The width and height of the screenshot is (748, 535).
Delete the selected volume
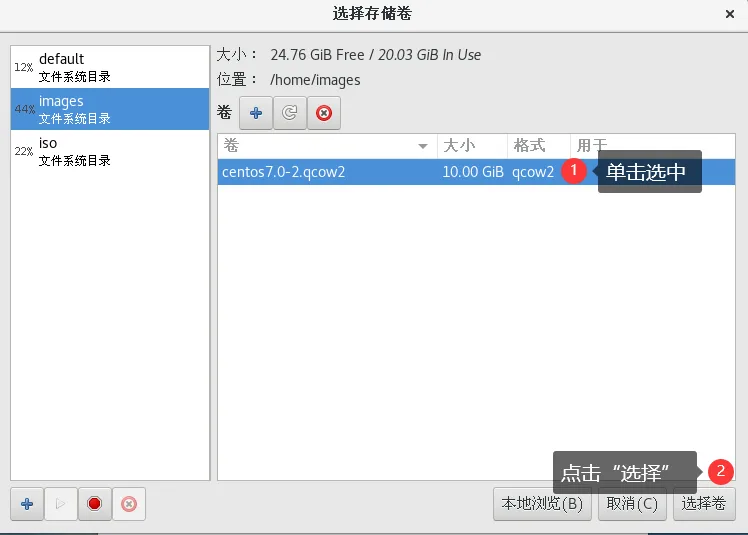pos(324,113)
